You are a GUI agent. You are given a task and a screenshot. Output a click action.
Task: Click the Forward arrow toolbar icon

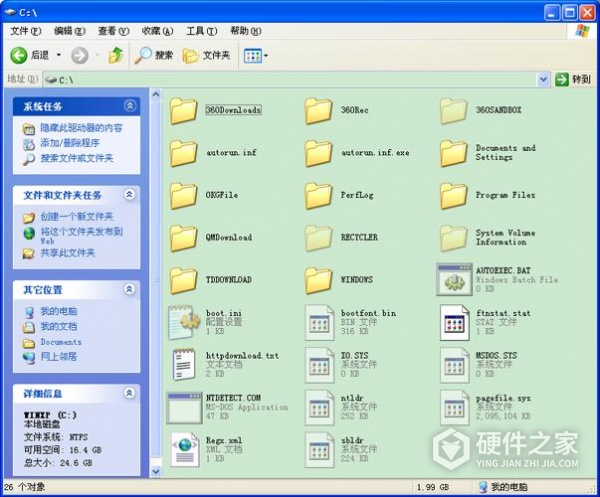point(80,55)
